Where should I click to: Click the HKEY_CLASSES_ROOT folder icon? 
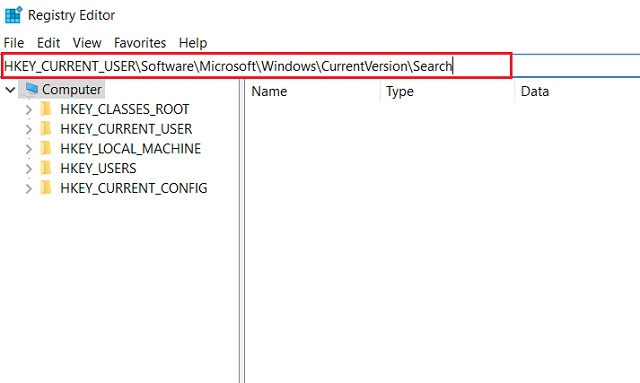46,109
